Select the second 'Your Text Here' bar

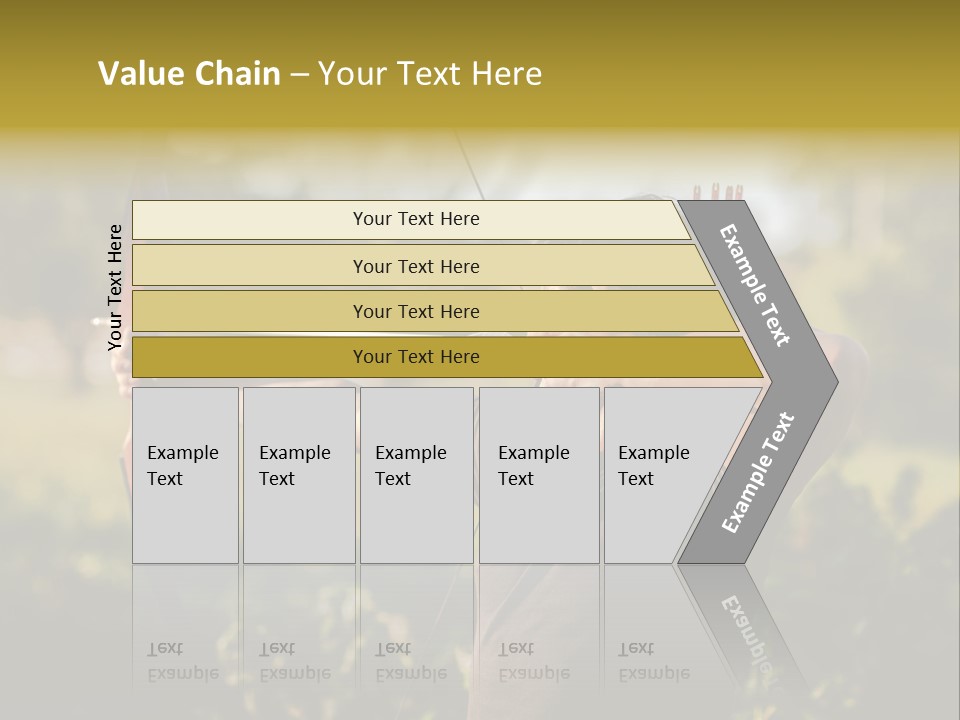(x=415, y=266)
